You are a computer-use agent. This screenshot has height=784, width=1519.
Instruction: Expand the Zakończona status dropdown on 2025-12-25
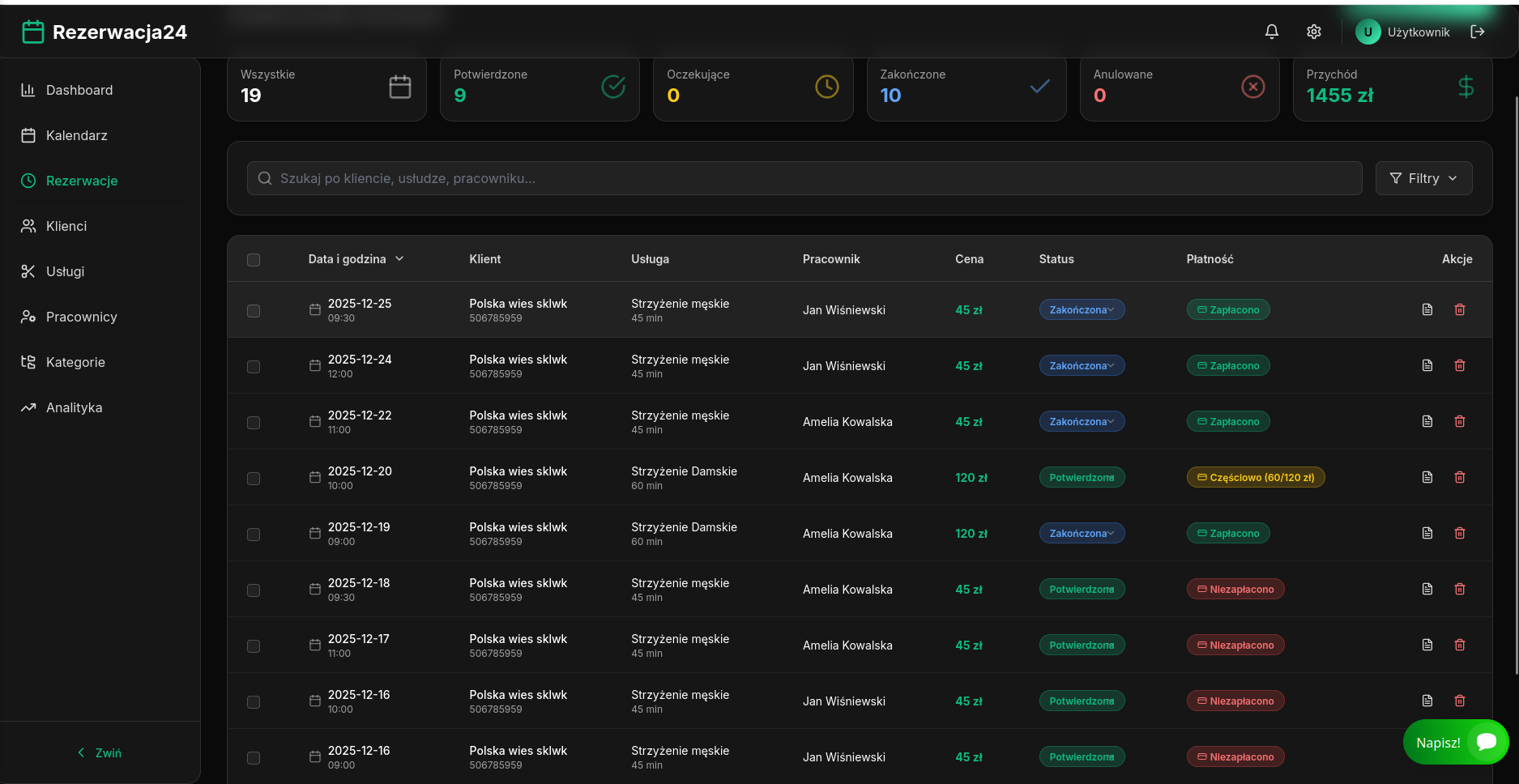point(1082,309)
